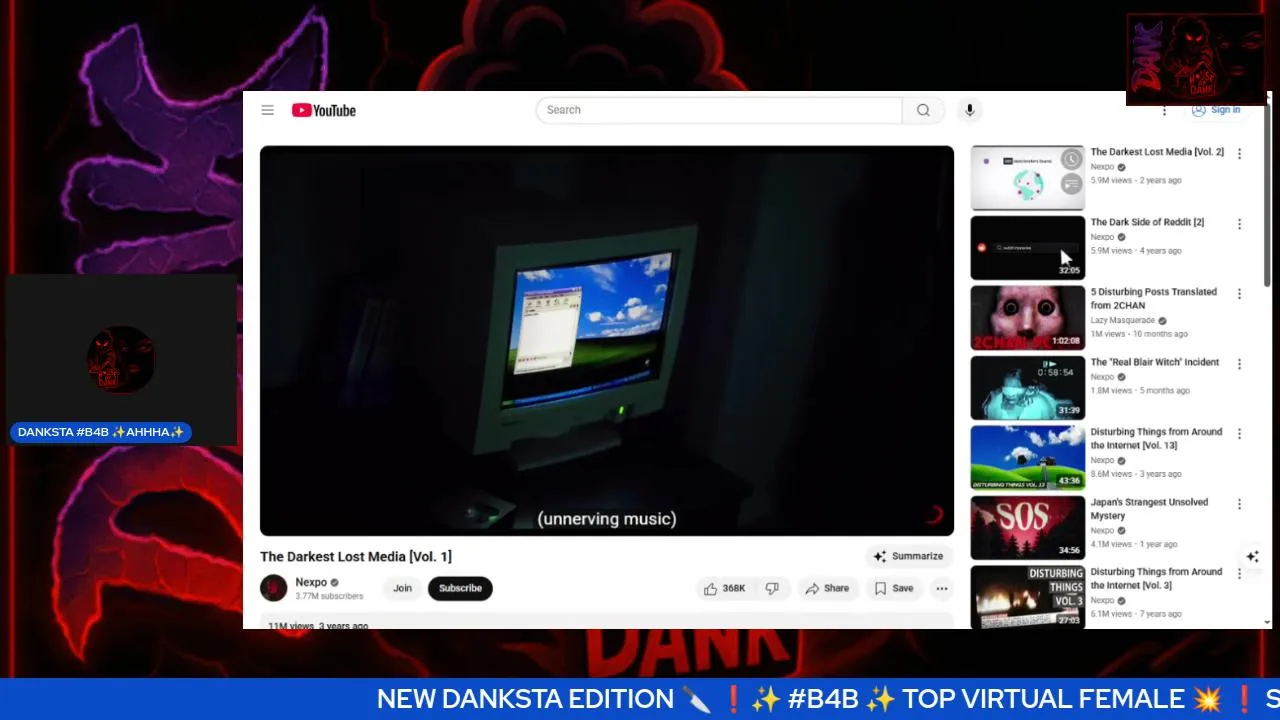Click the video player area
This screenshot has height=720, width=1280.
pos(607,341)
